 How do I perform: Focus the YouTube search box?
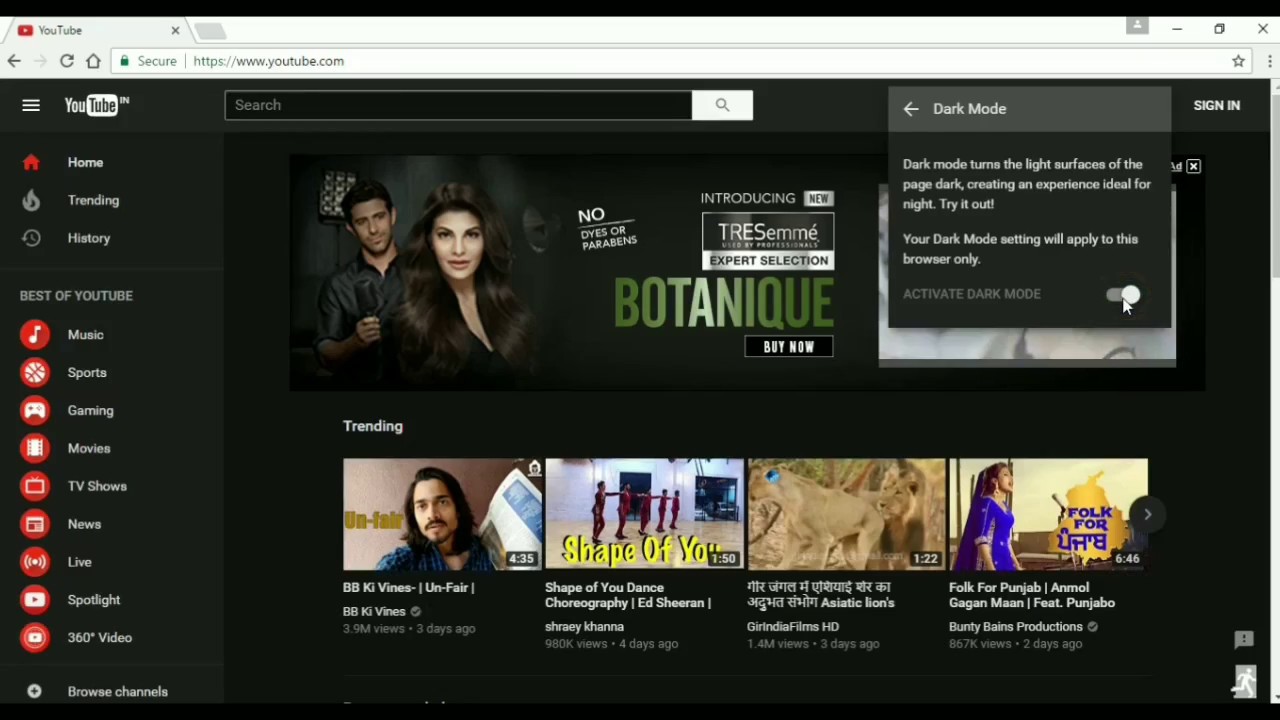tap(458, 105)
